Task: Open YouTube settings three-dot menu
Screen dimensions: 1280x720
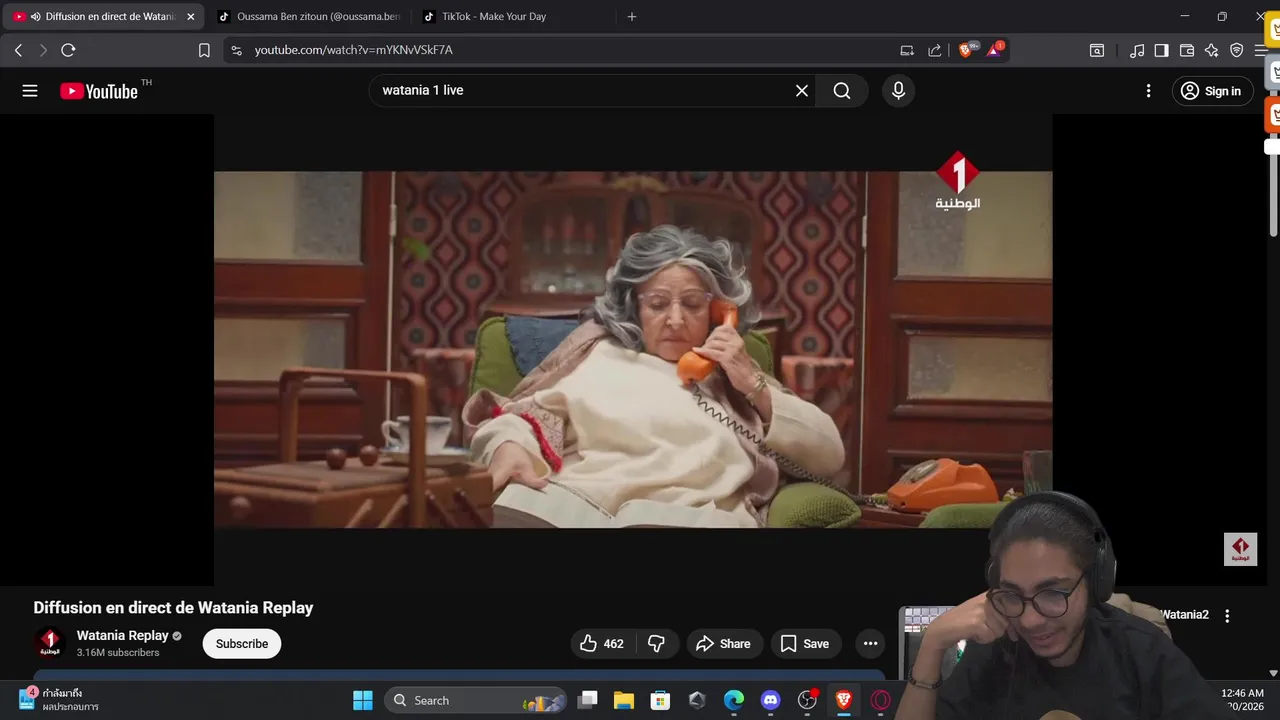Action: pyautogui.click(x=1148, y=91)
